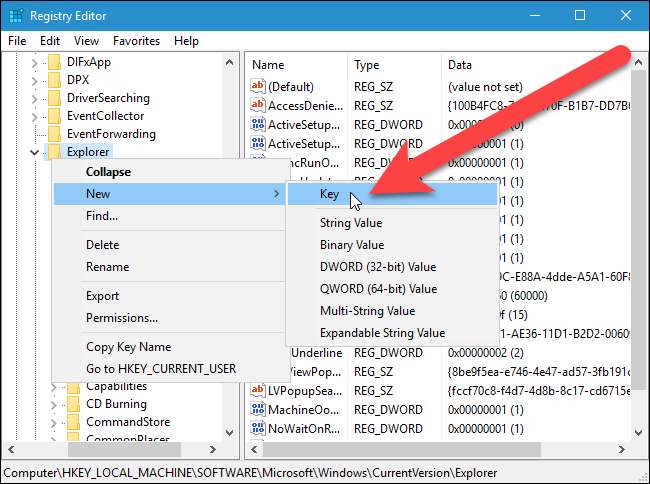The width and height of the screenshot is (650, 484).
Task: Click the DWORD icon beside MachineOo value
Action: coord(258,410)
